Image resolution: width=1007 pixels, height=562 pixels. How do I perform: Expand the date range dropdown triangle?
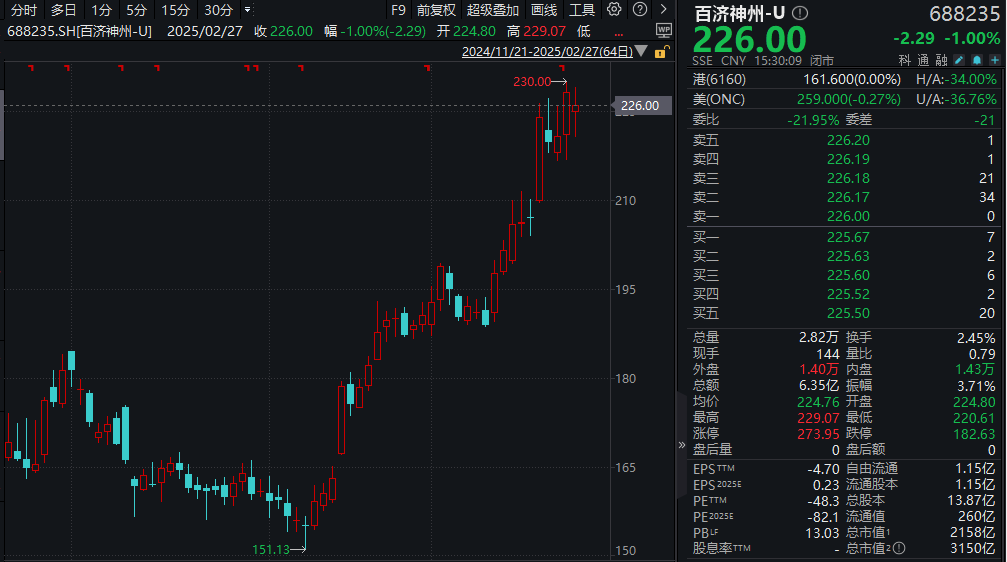[x=641, y=51]
